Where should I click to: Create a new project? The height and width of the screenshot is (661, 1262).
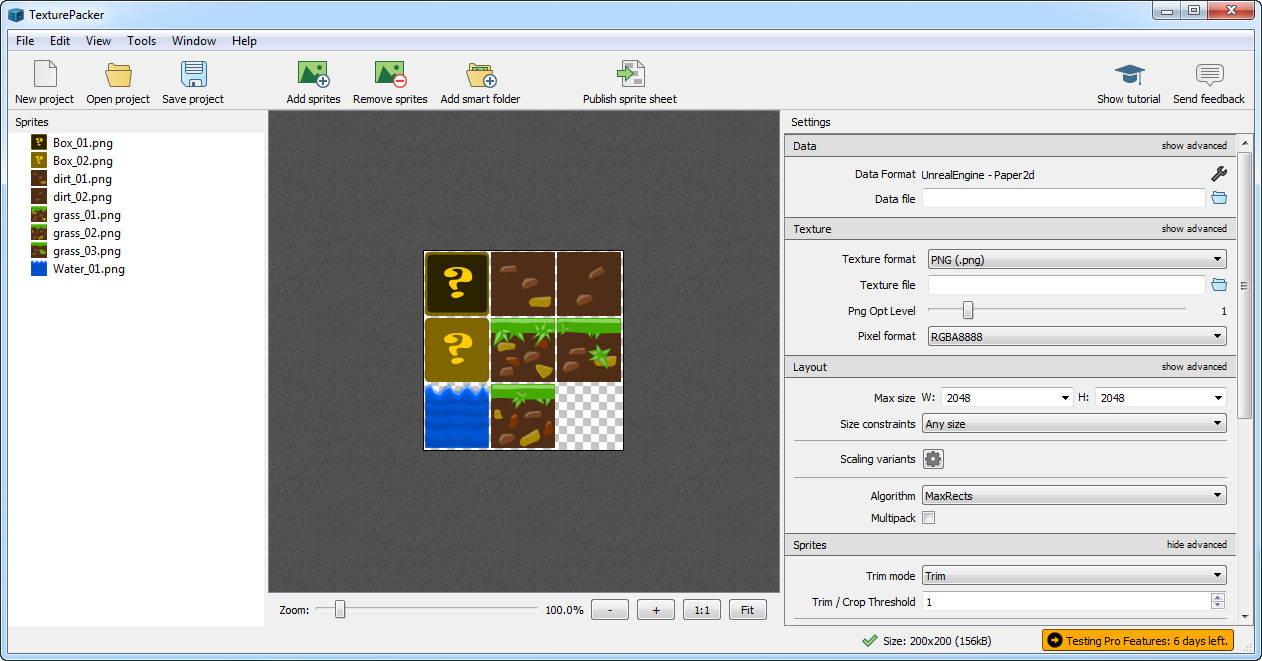pyautogui.click(x=42, y=72)
